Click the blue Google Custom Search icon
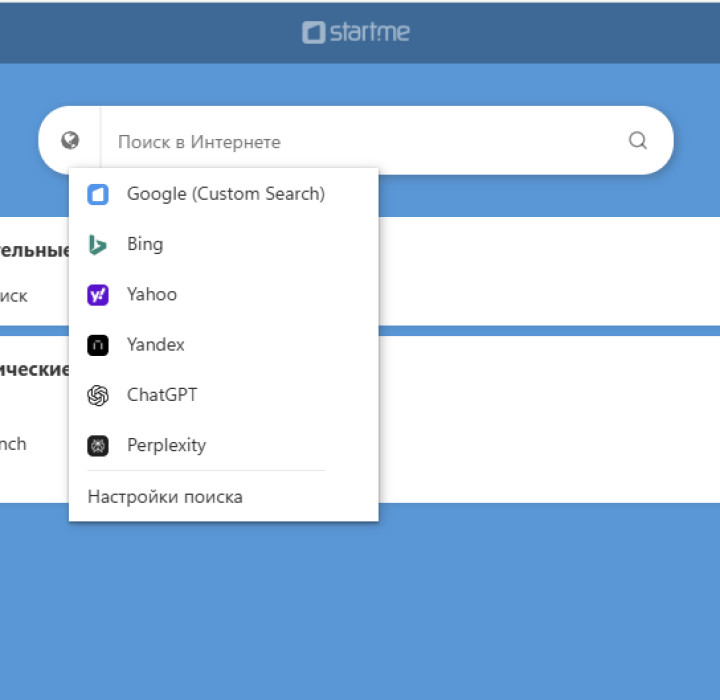The height and width of the screenshot is (700, 720). pyautogui.click(x=98, y=195)
